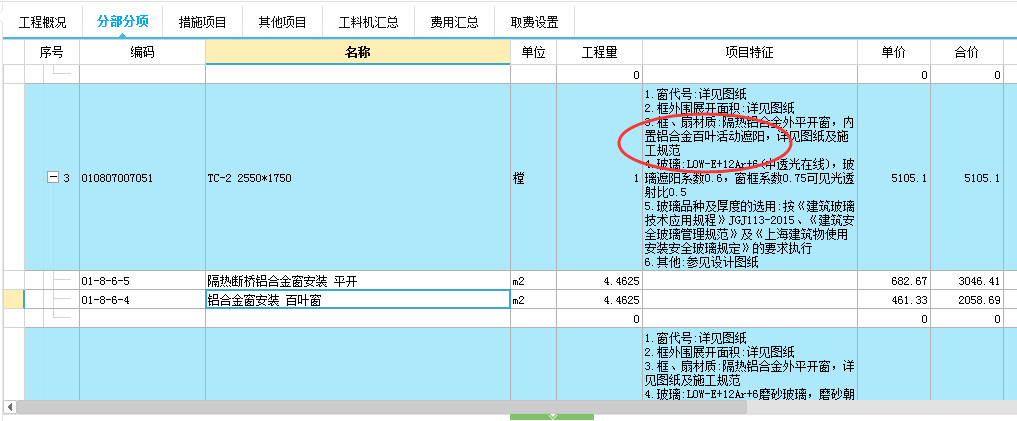Select unit price 461.33

pos(894,300)
